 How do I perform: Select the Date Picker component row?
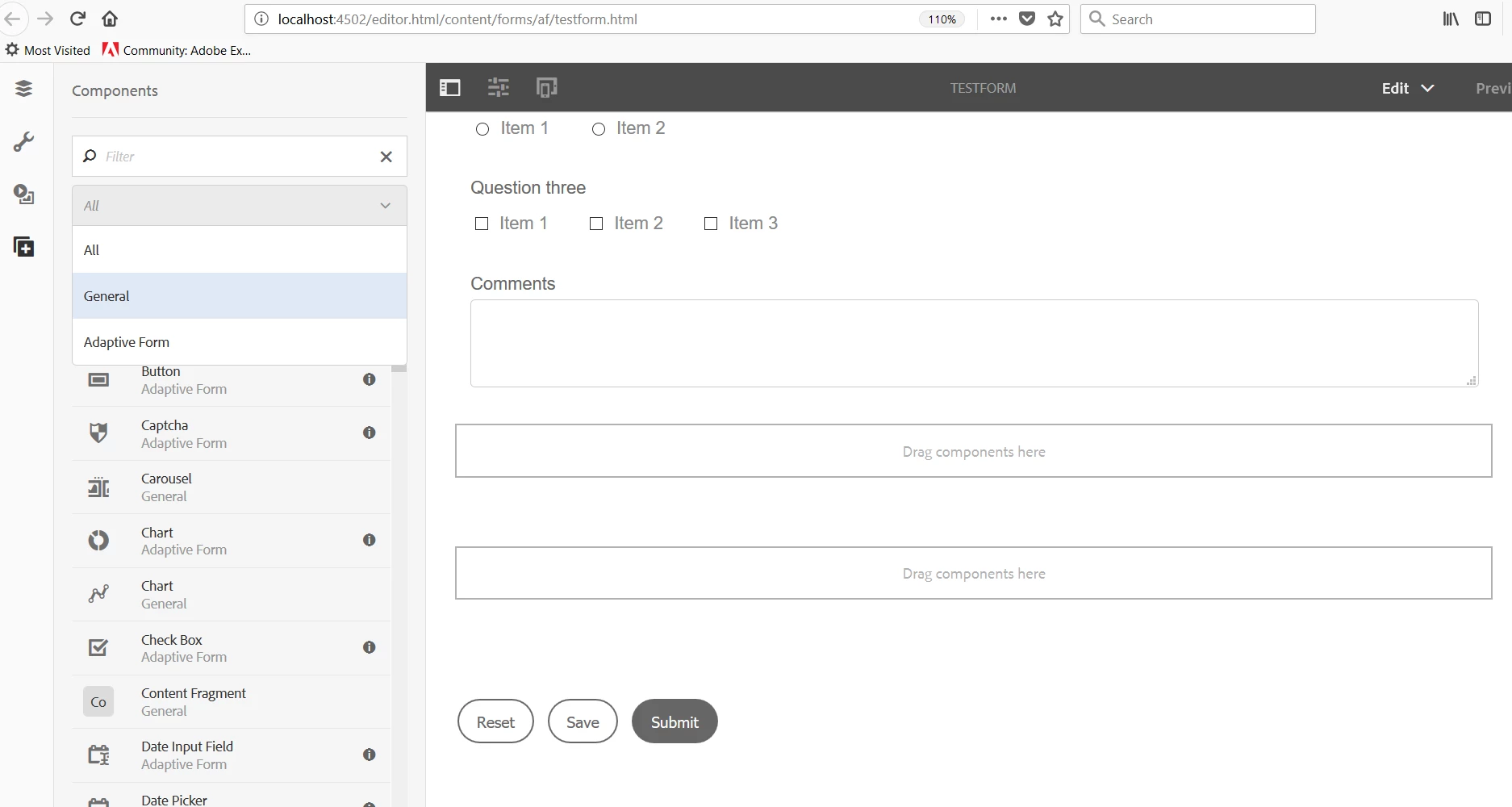[232, 796]
